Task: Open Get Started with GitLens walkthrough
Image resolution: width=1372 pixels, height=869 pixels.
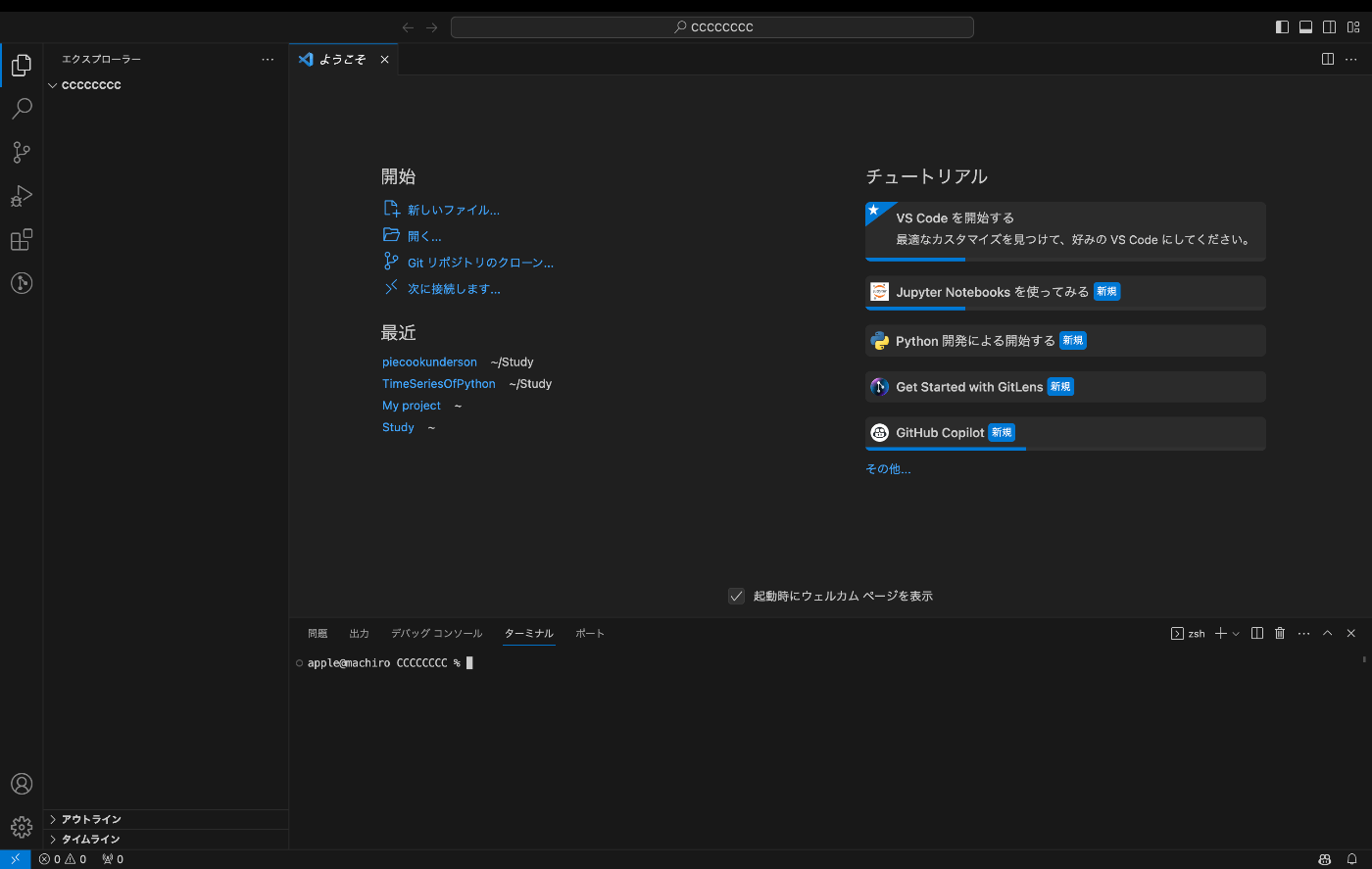Action: coord(1065,387)
